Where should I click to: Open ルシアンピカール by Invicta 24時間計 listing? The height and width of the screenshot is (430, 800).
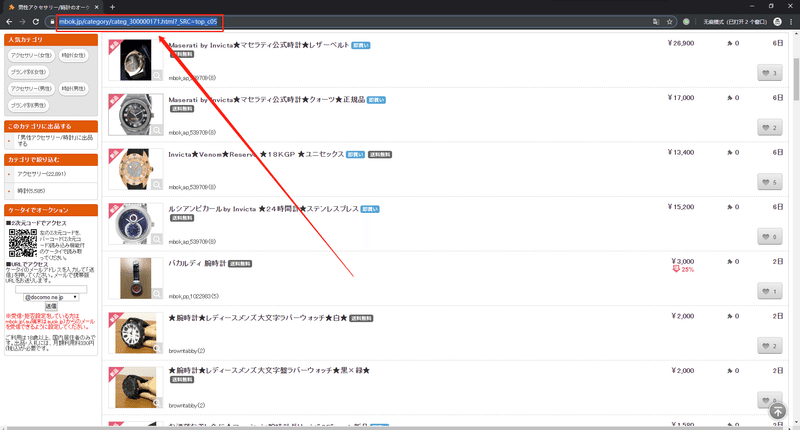tap(263, 209)
